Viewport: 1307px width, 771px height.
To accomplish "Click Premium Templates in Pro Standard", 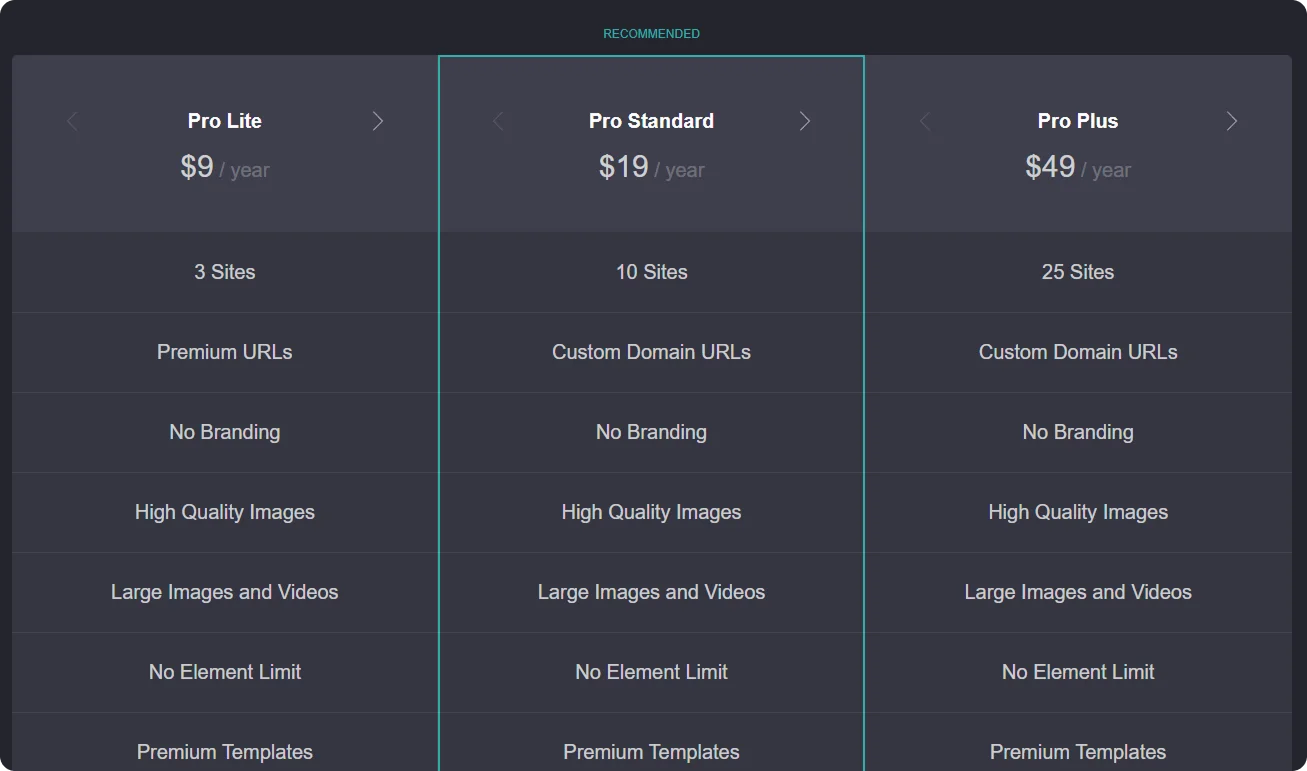I will click(652, 752).
